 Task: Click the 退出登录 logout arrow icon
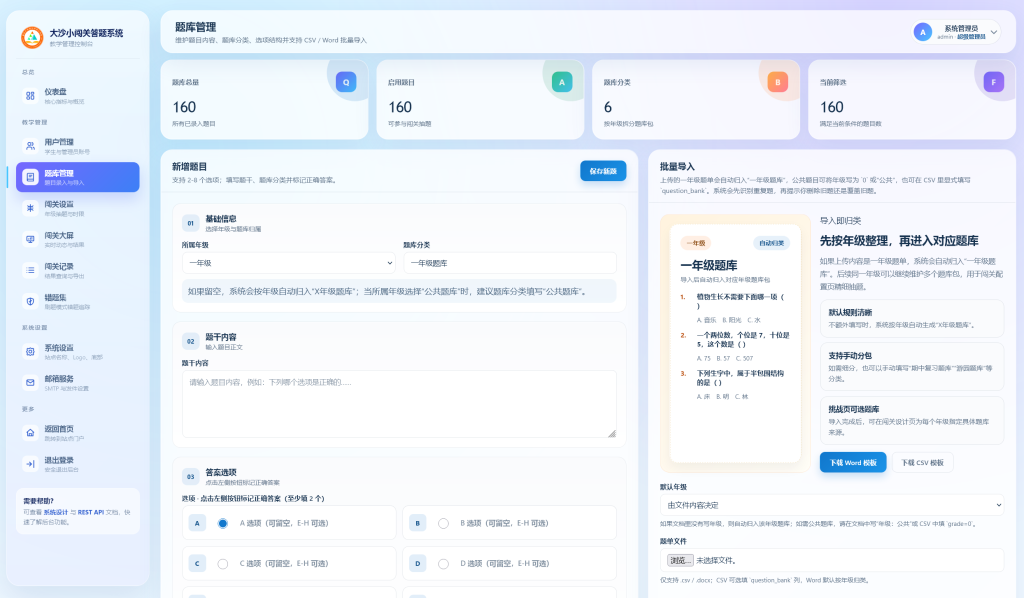(30, 464)
